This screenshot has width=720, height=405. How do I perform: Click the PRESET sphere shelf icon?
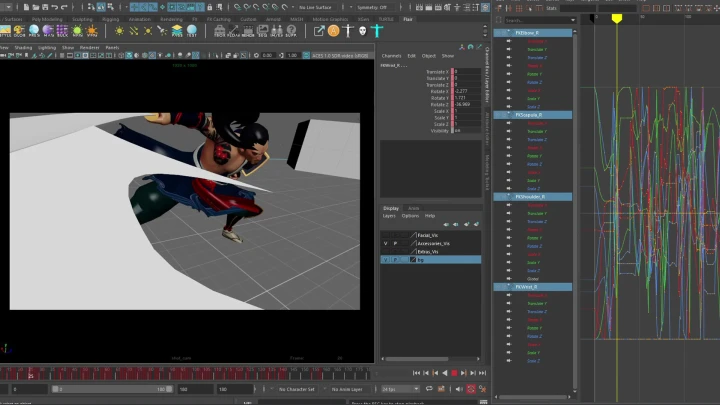pyautogui.click(x=34, y=31)
